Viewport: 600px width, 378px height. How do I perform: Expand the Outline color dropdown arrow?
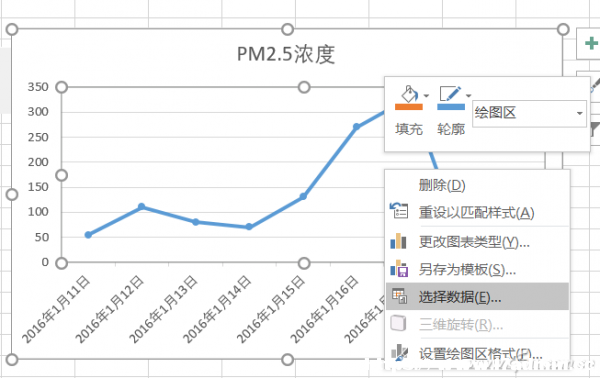(468, 96)
